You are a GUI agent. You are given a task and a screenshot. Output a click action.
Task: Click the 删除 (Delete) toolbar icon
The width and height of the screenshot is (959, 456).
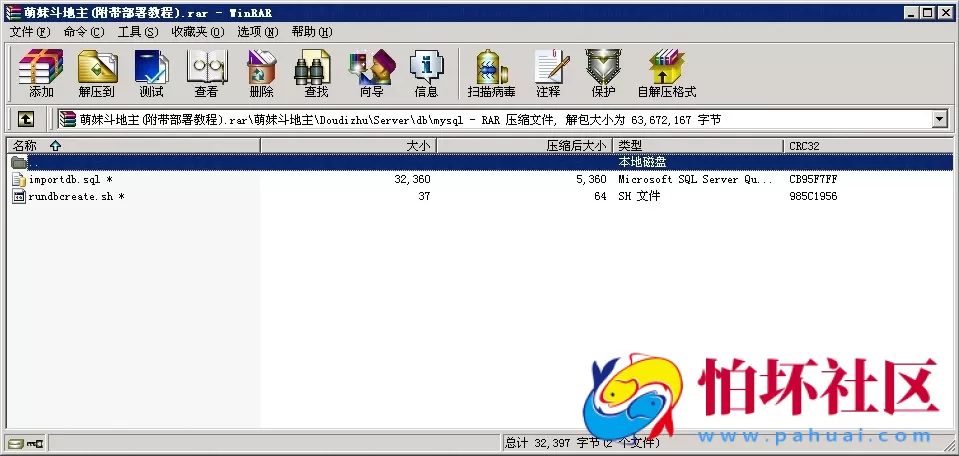261,73
